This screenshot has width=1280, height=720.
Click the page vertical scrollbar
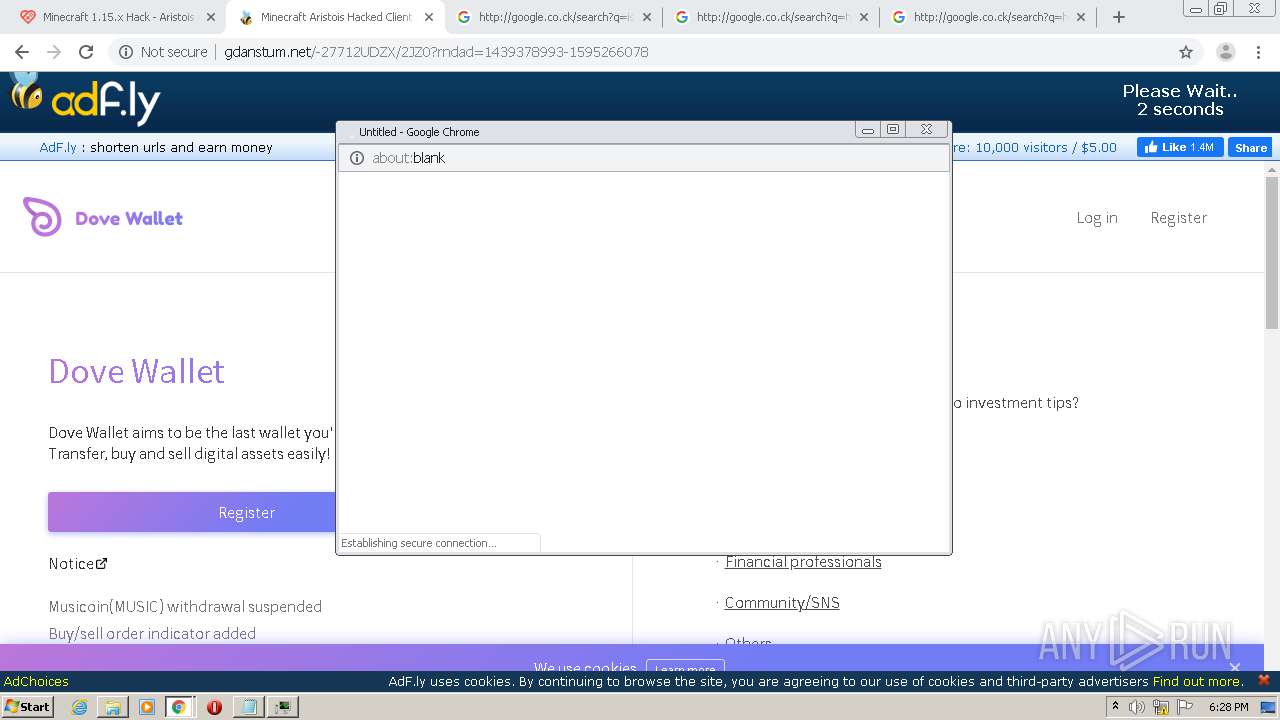pyautogui.click(x=1272, y=252)
